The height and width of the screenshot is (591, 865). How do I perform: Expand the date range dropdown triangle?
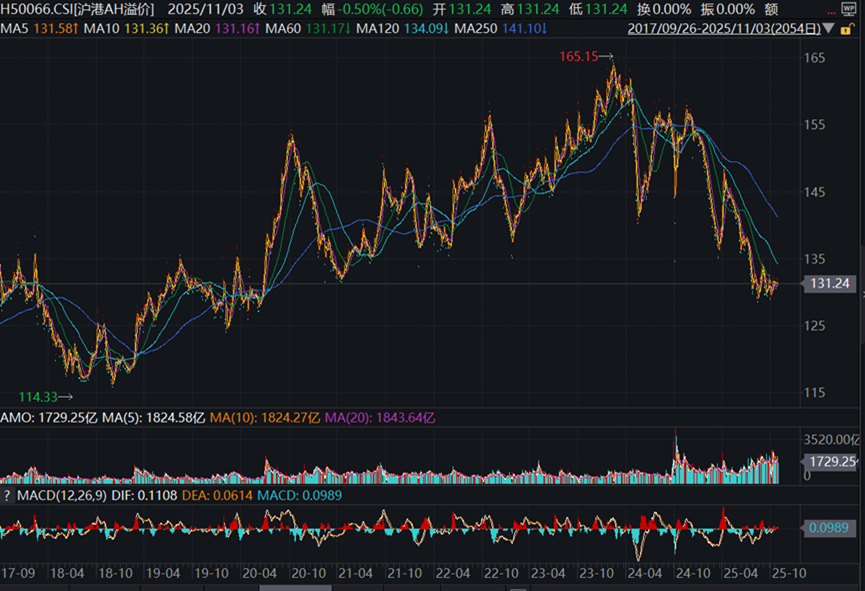coord(829,28)
